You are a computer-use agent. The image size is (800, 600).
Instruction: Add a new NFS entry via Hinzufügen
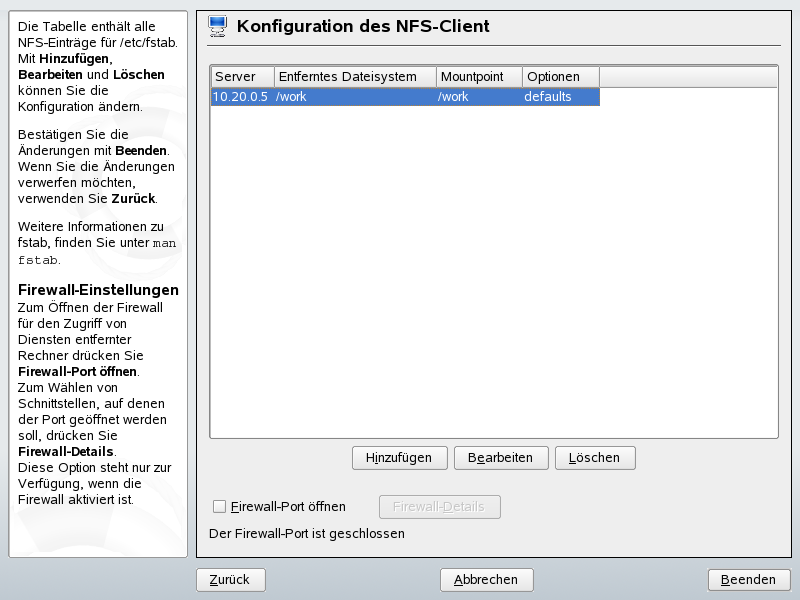(x=399, y=457)
